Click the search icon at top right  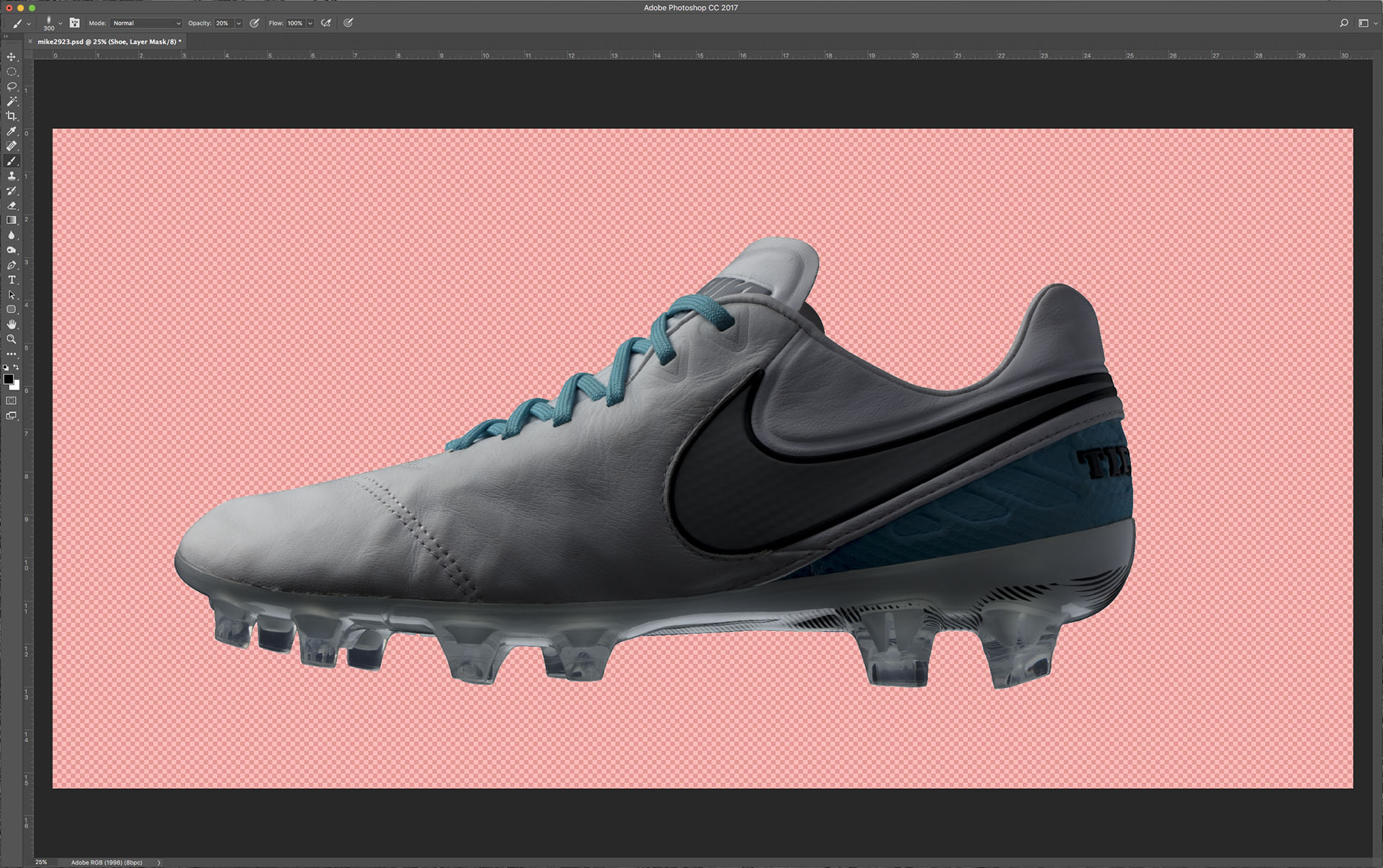[x=1343, y=23]
